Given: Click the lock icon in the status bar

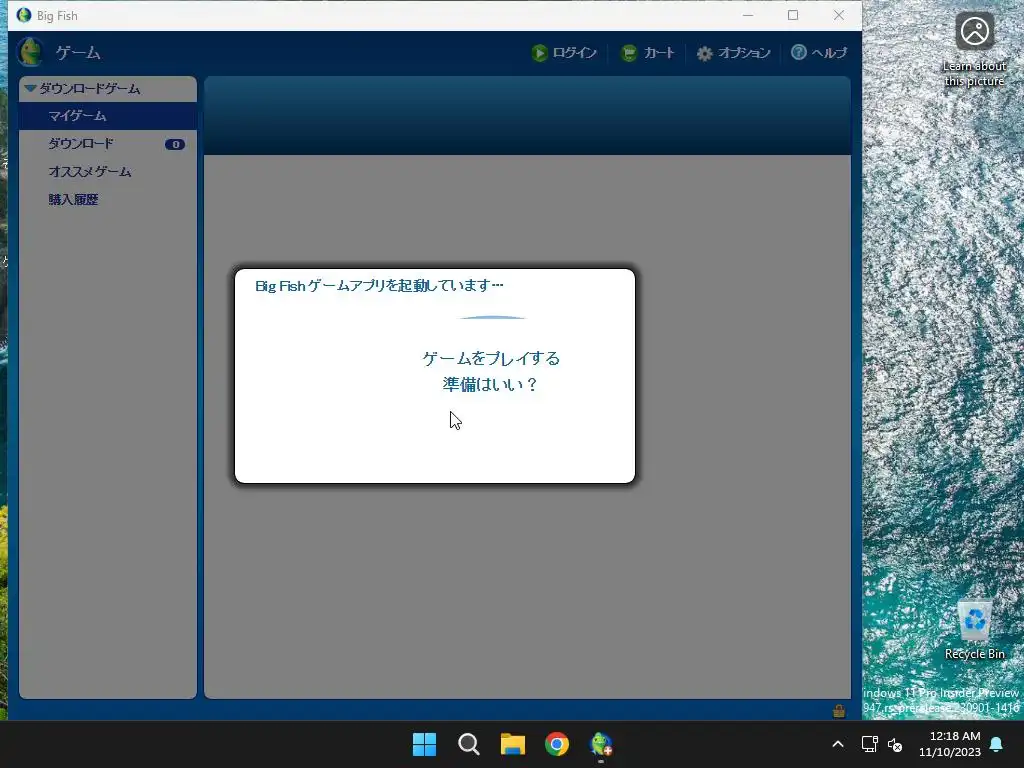Looking at the screenshot, I should 839,711.
